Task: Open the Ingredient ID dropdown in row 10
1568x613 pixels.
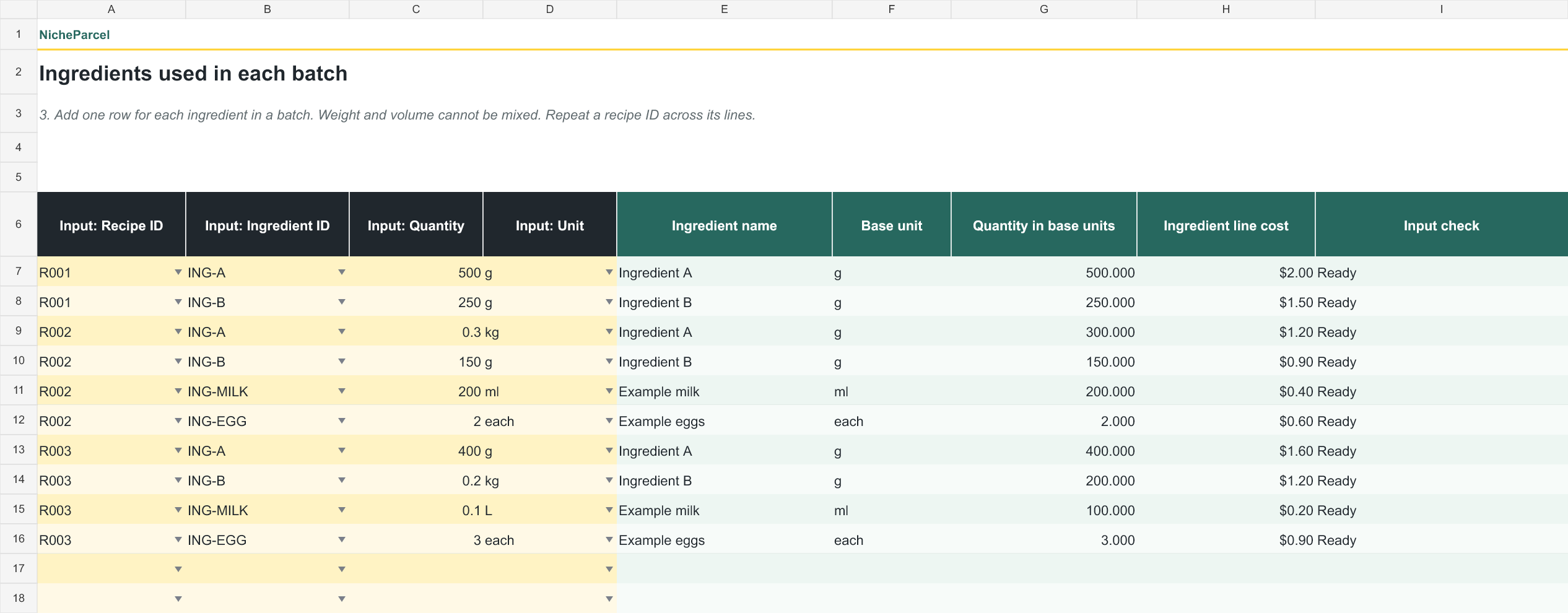Action: coord(341,362)
